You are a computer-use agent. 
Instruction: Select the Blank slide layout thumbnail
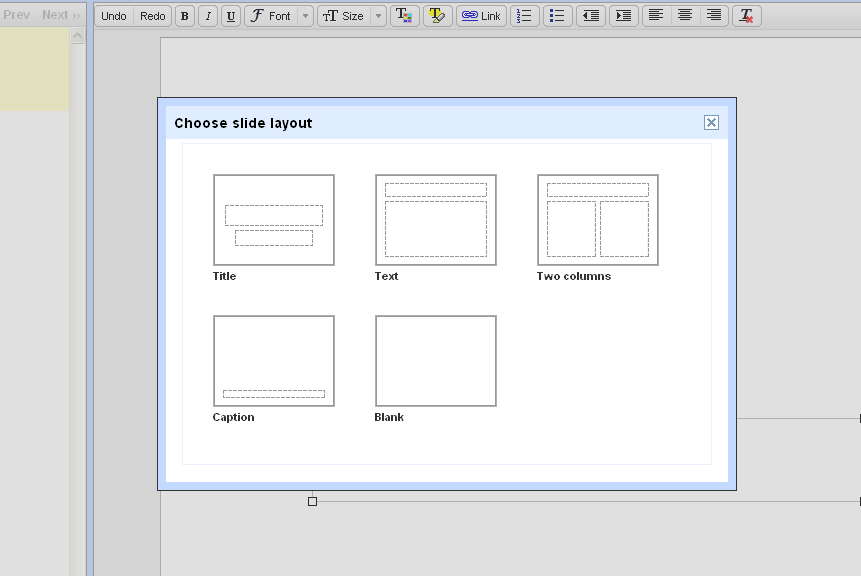click(436, 361)
